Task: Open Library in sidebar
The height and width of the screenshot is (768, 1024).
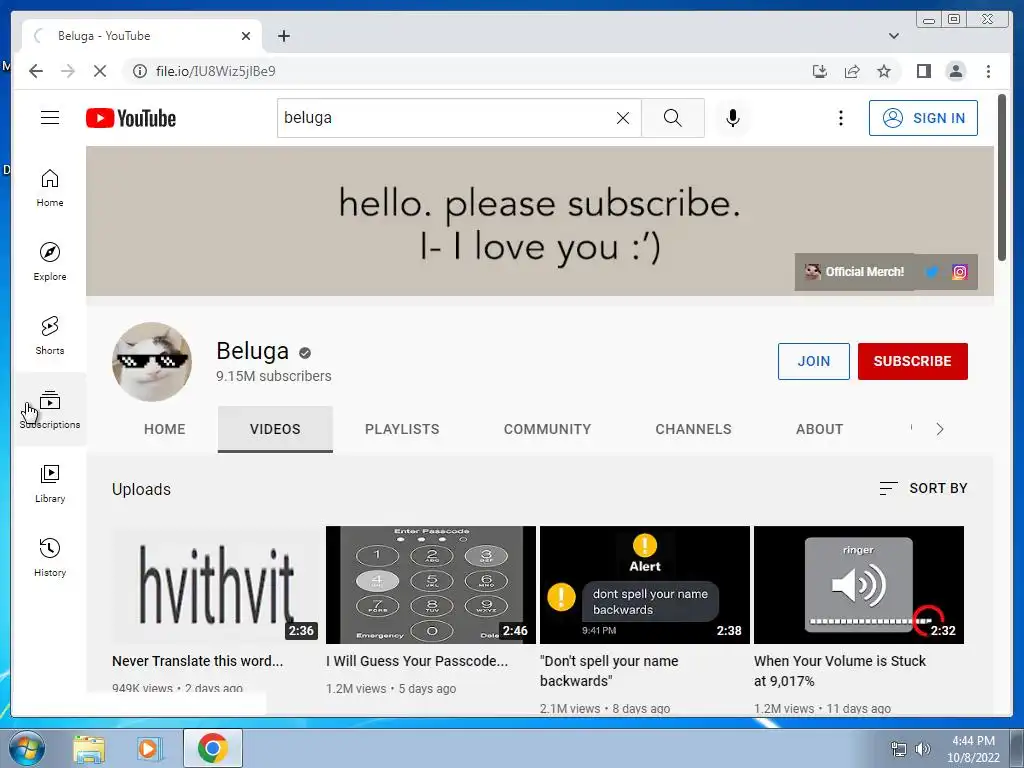Action: (x=50, y=483)
